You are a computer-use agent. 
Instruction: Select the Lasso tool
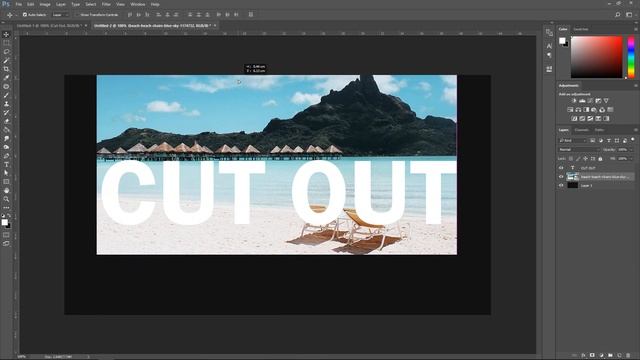(x=6, y=52)
